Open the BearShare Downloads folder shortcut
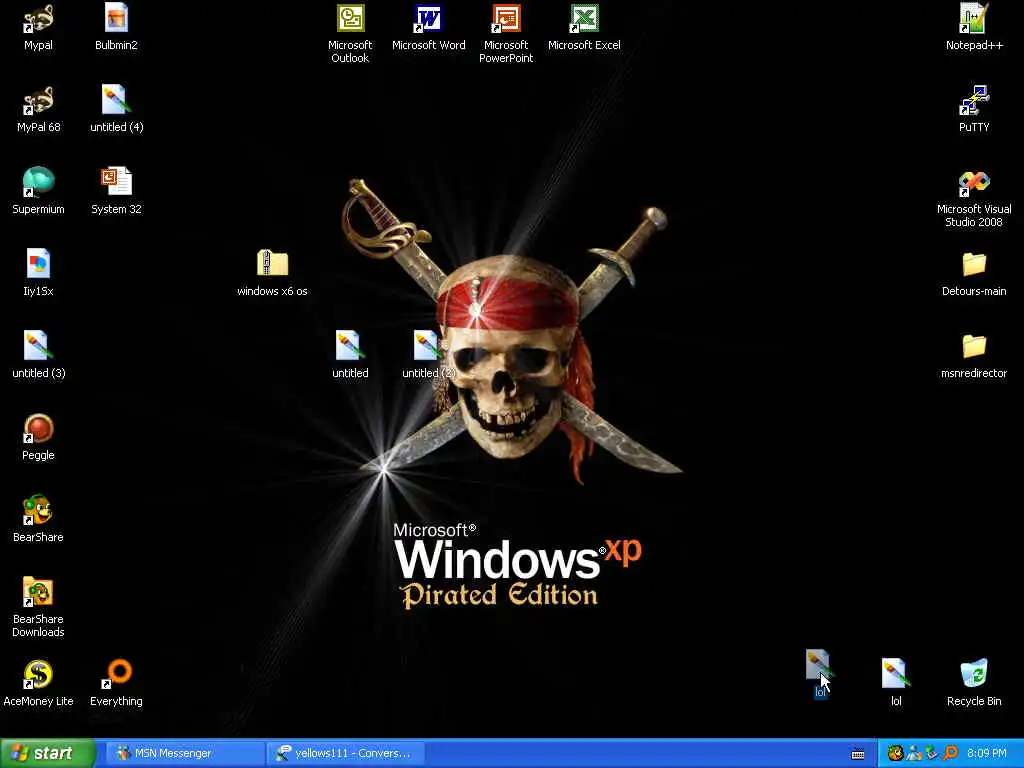Viewport: 1024px width, 768px height. pos(38,607)
